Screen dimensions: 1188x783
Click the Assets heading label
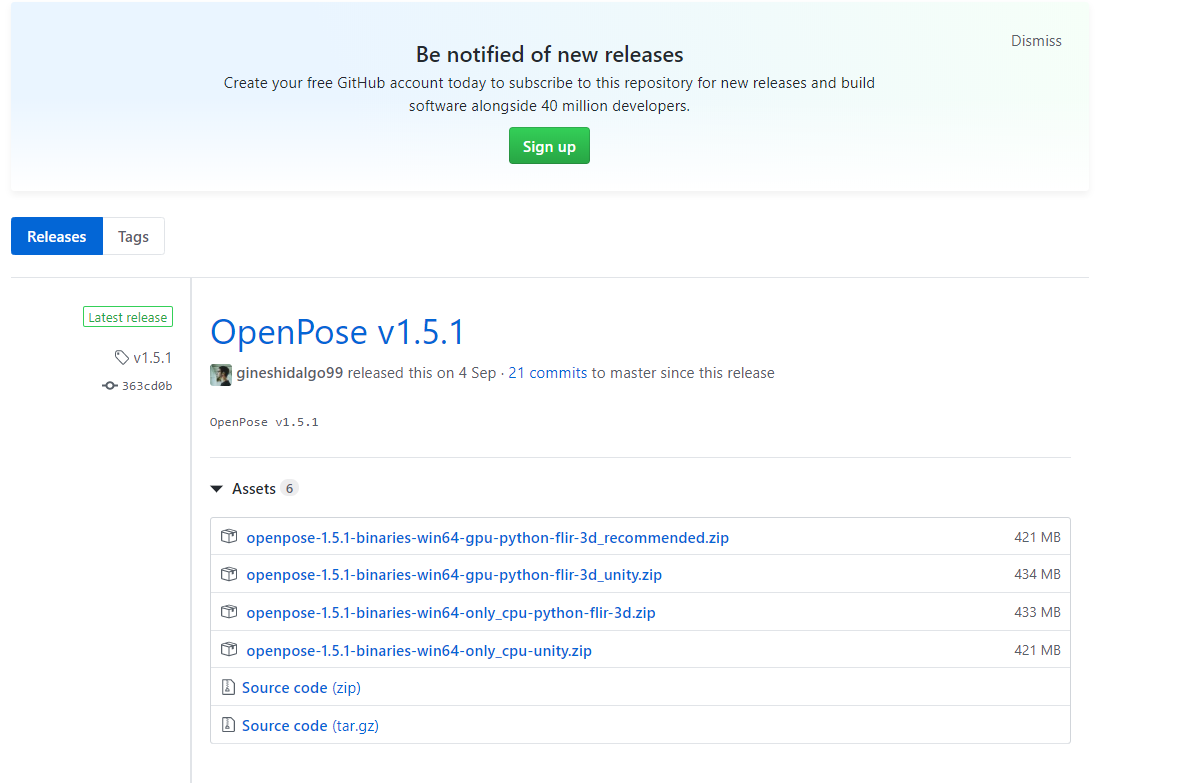coord(254,489)
